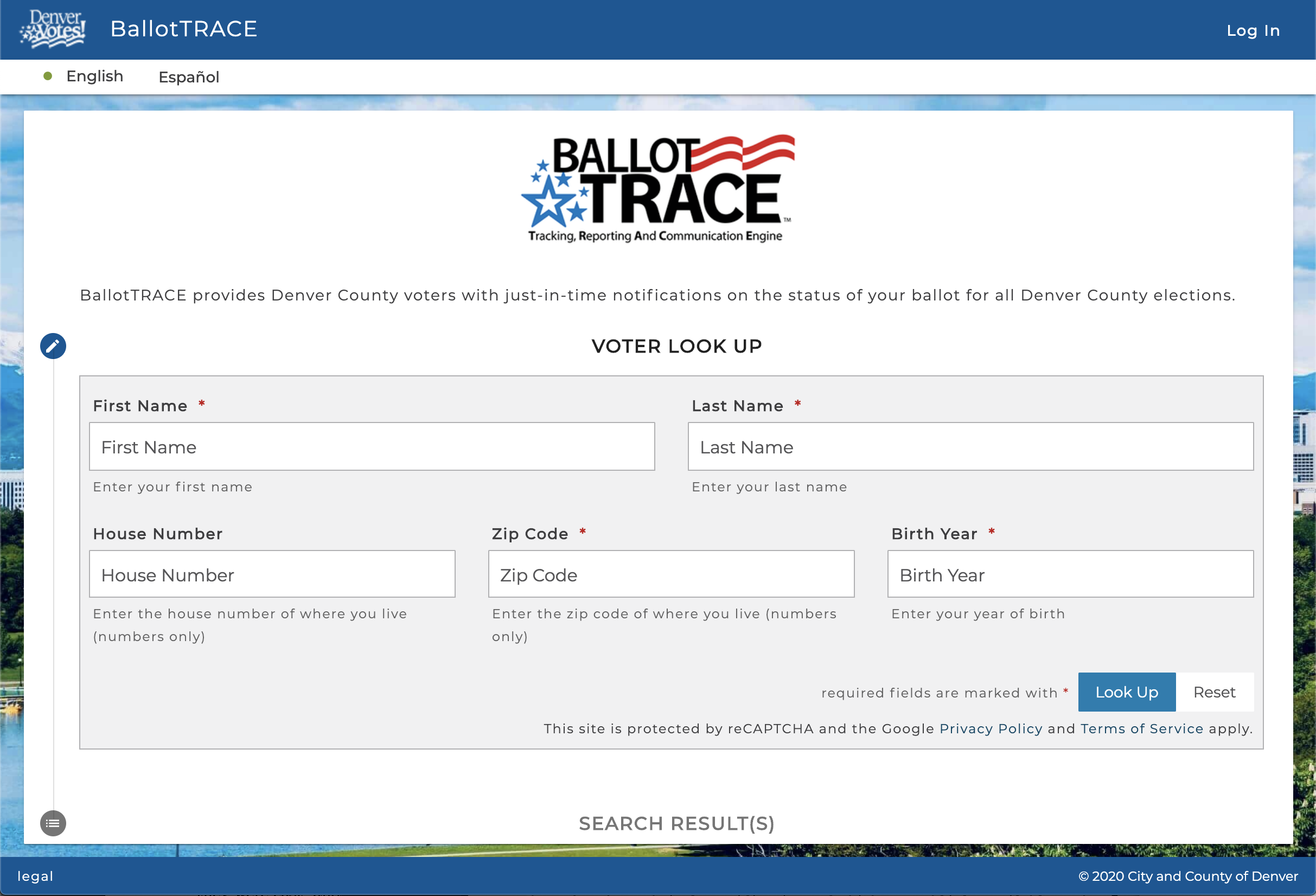Focus the First Name input field
The image size is (1316, 896).
pos(372,446)
